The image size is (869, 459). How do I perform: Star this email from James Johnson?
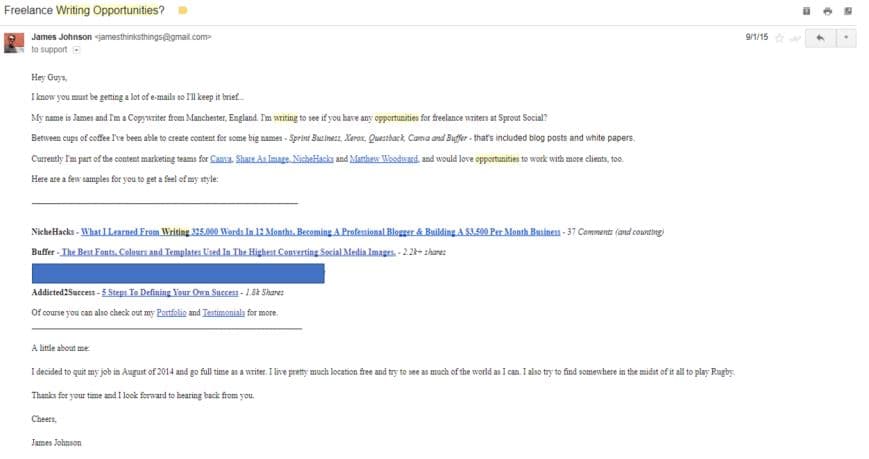click(779, 38)
